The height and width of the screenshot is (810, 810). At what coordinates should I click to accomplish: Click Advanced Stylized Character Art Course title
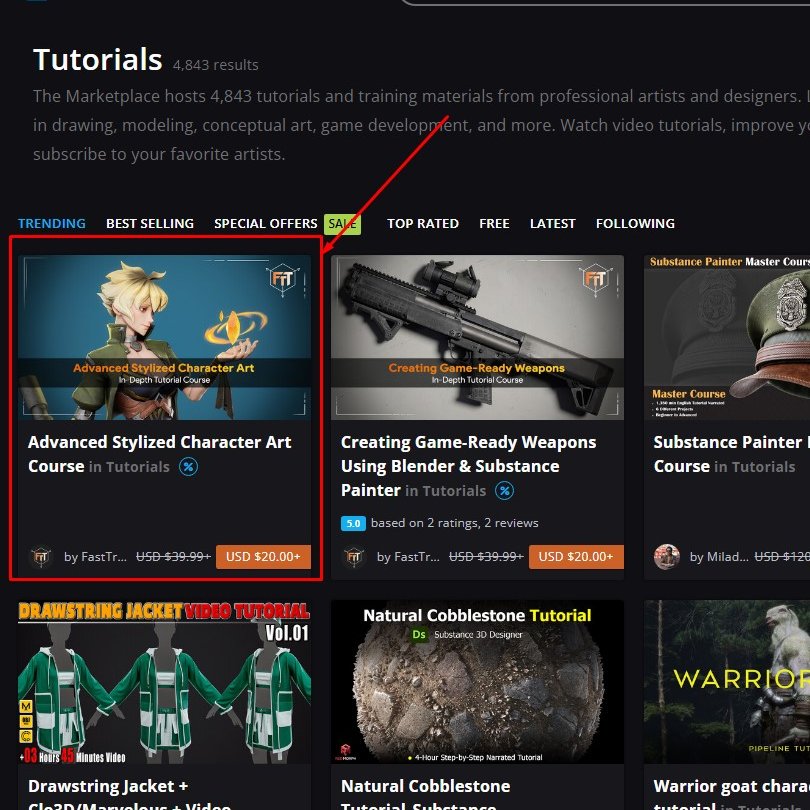(x=159, y=454)
